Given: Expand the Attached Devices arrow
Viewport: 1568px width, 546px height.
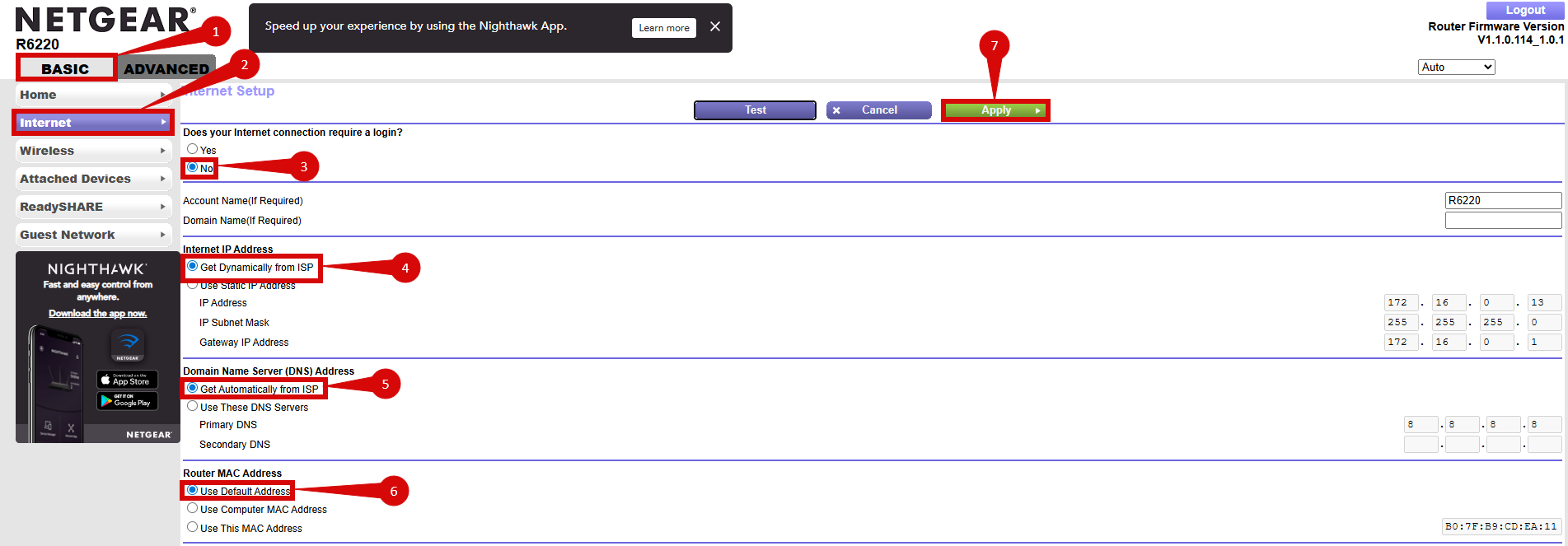Looking at the screenshot, I should pyautogui.click(x=163, y=179).
